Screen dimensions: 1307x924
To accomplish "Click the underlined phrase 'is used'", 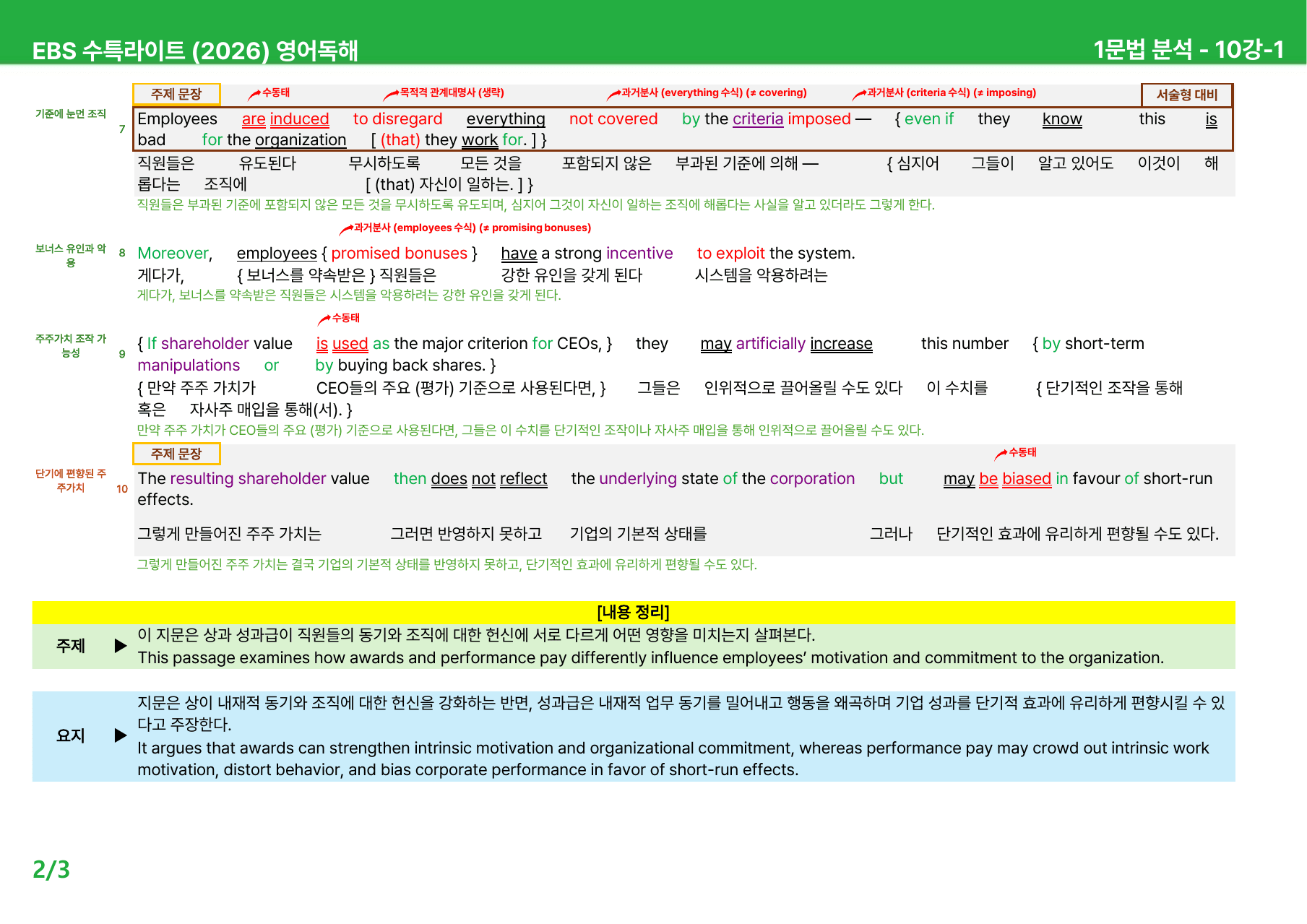I will click(x=342, y=344).
